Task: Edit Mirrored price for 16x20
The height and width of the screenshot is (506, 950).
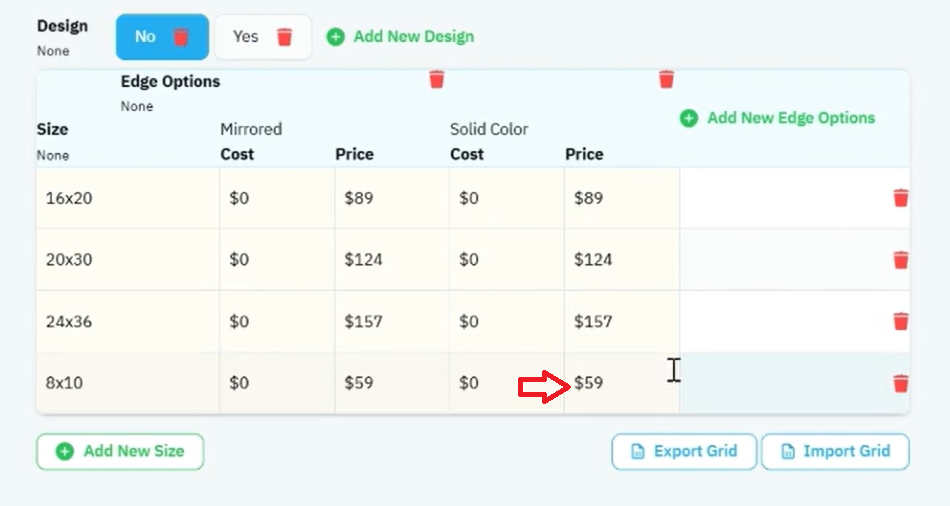Action: [392, 198]
